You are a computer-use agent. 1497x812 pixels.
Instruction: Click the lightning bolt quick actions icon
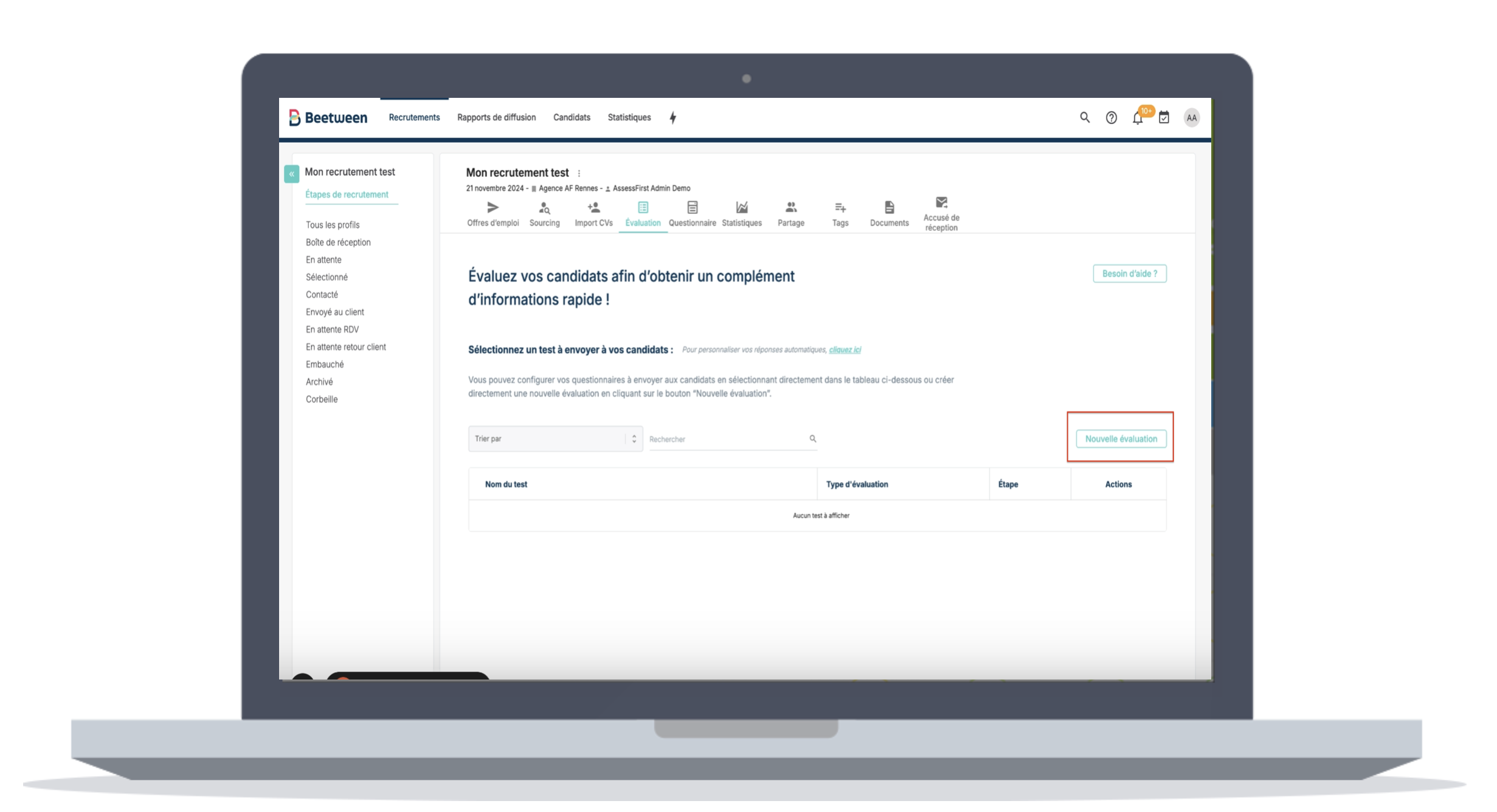click(672, 118)
